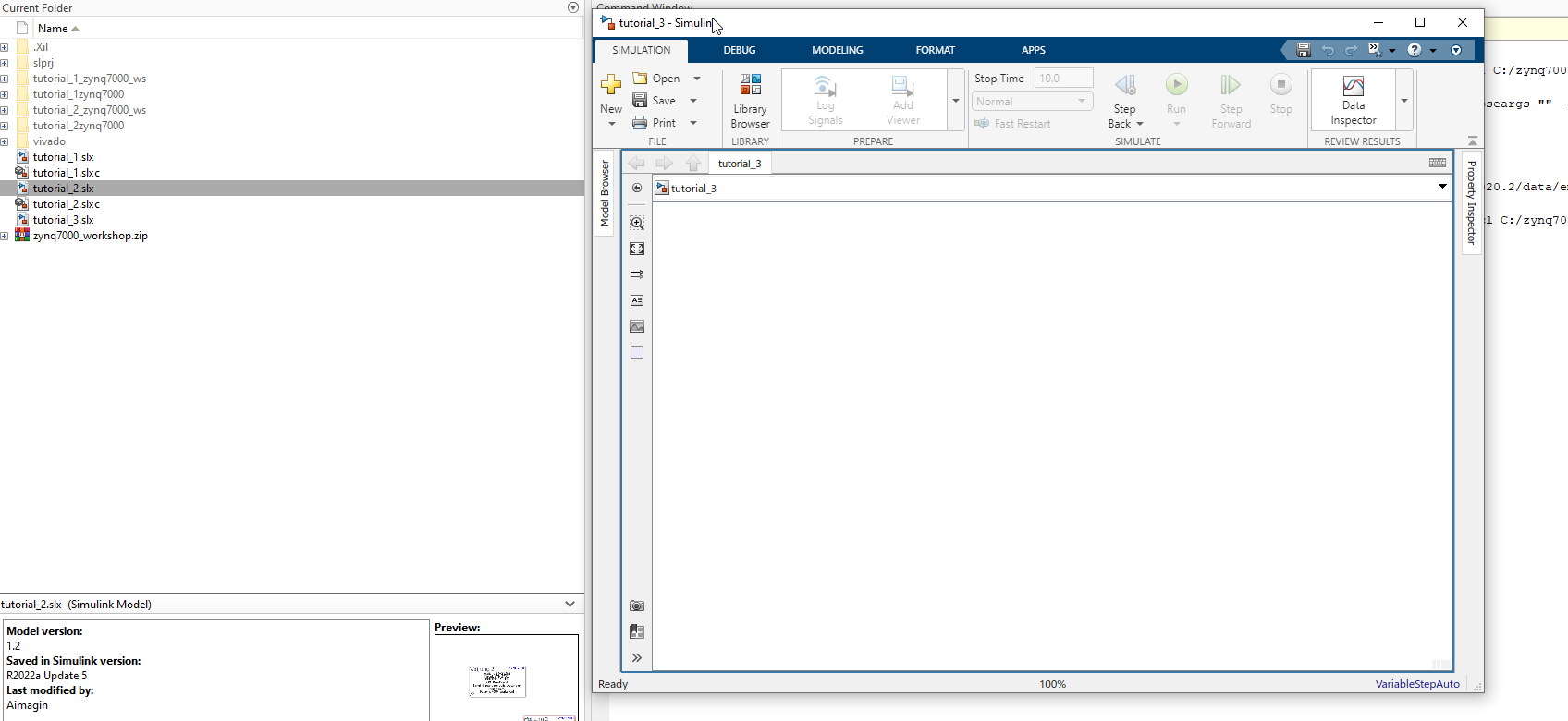
Task: Click the Area box palette icon
Action: coord(637,352)
